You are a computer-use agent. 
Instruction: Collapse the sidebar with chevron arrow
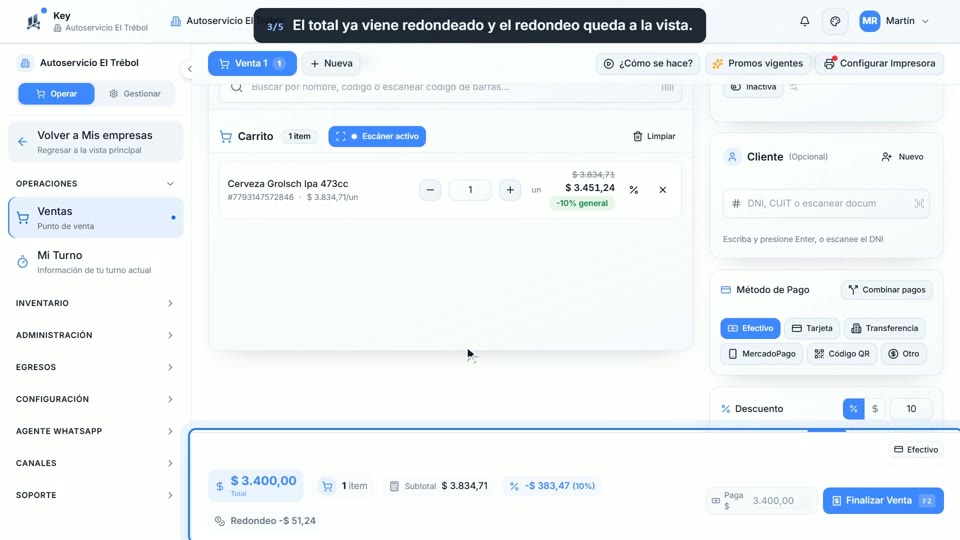point(190,69)
